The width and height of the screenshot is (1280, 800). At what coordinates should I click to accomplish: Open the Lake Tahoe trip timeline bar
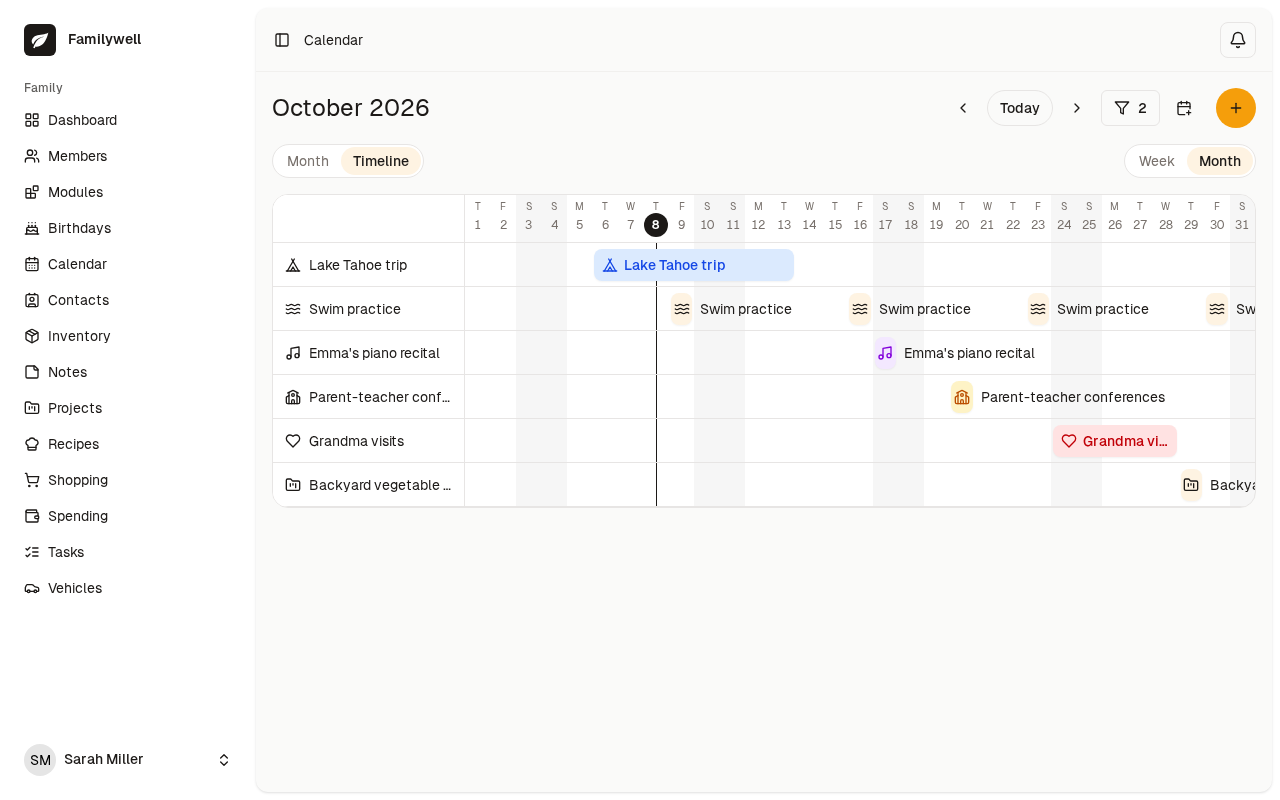[694, 265]
